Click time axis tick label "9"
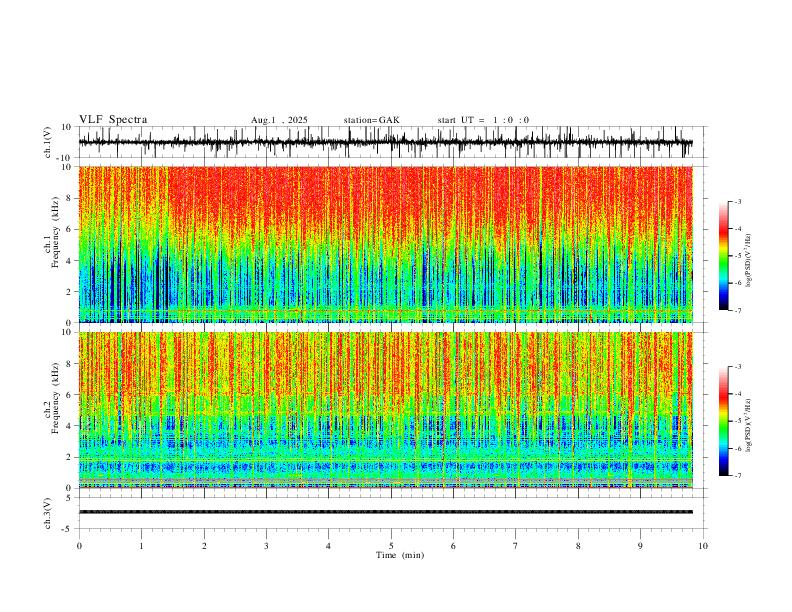The image size is (792, 612). (640, 546)
